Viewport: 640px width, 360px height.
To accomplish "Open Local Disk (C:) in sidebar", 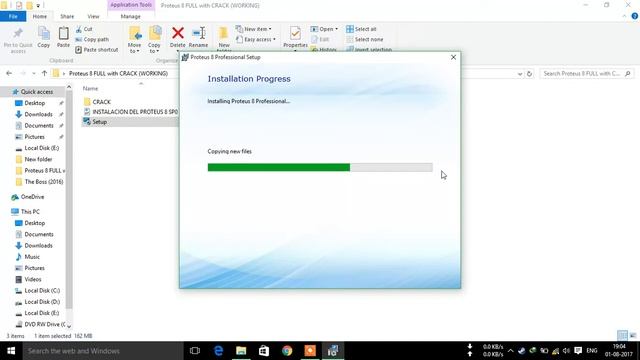I will pos(42,291).
